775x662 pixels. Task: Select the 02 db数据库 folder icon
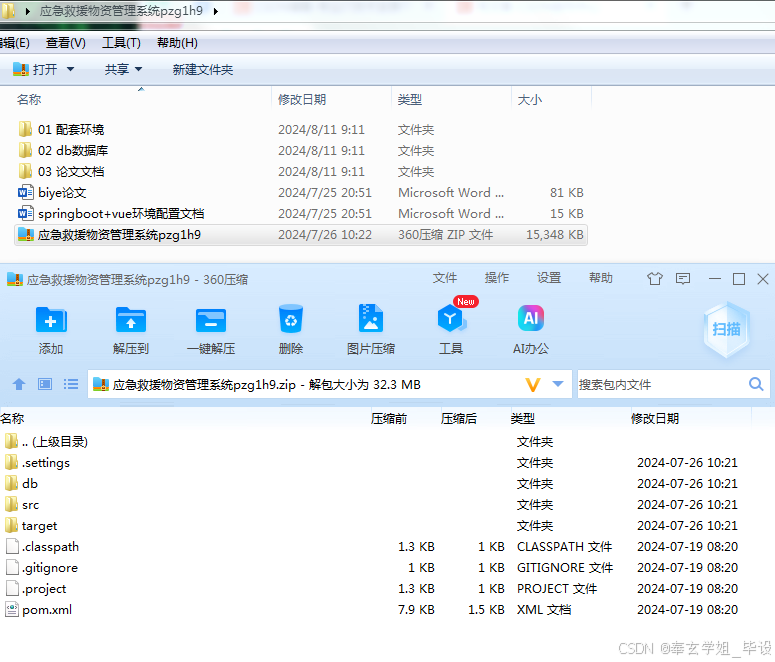point(25,150)
